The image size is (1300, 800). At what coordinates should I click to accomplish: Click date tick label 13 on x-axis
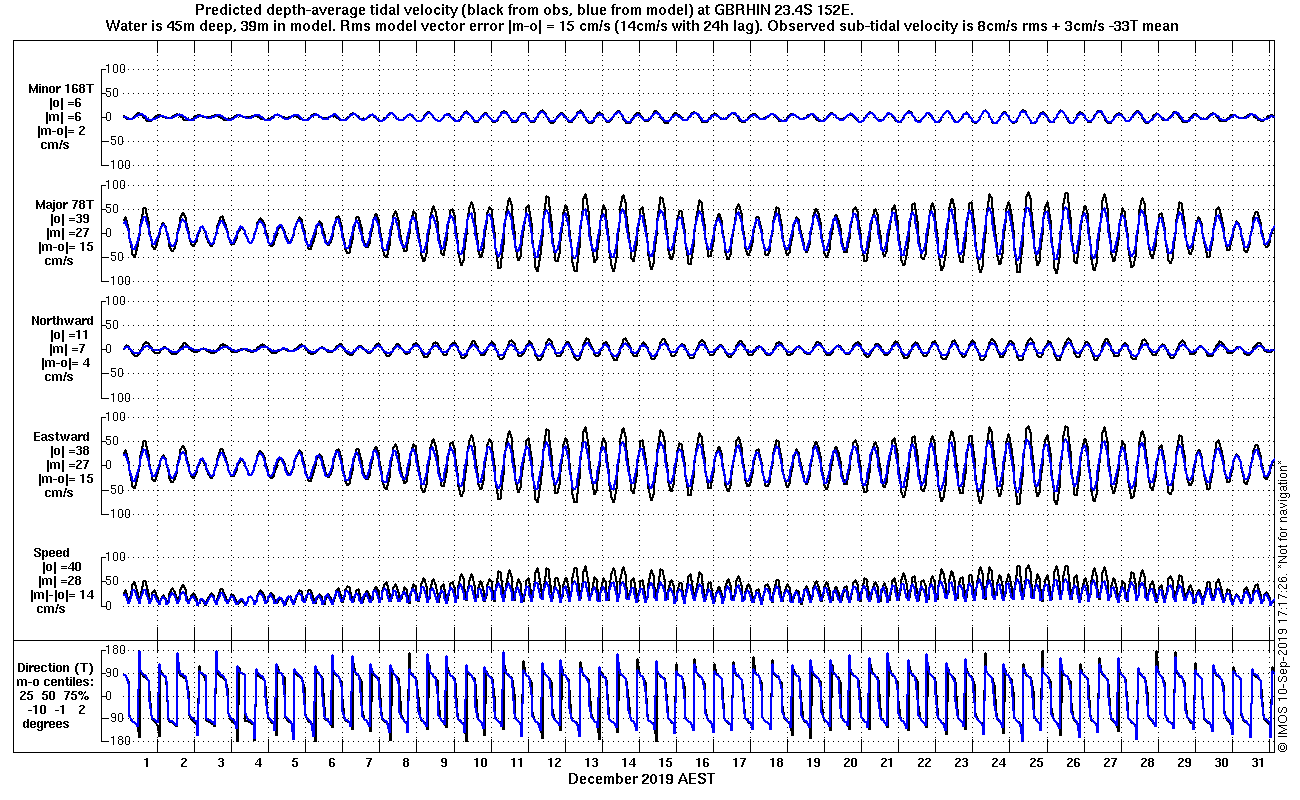(591, 763)
